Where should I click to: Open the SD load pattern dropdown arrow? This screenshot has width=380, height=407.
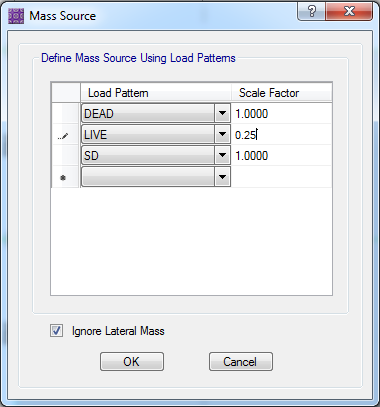click(x=222, y=156)
